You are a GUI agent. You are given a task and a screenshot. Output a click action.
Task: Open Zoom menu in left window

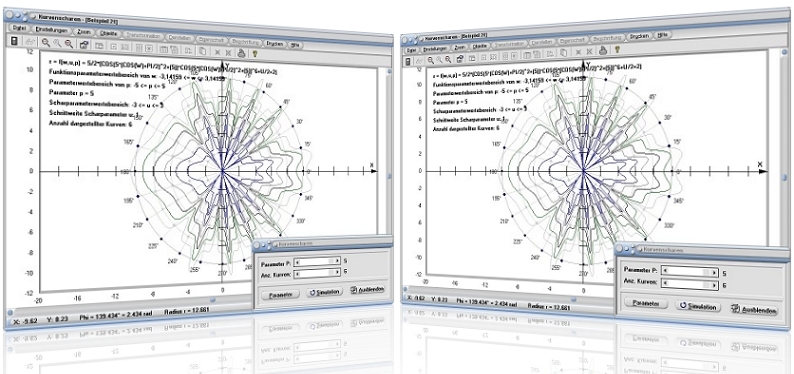coord(84,32)
